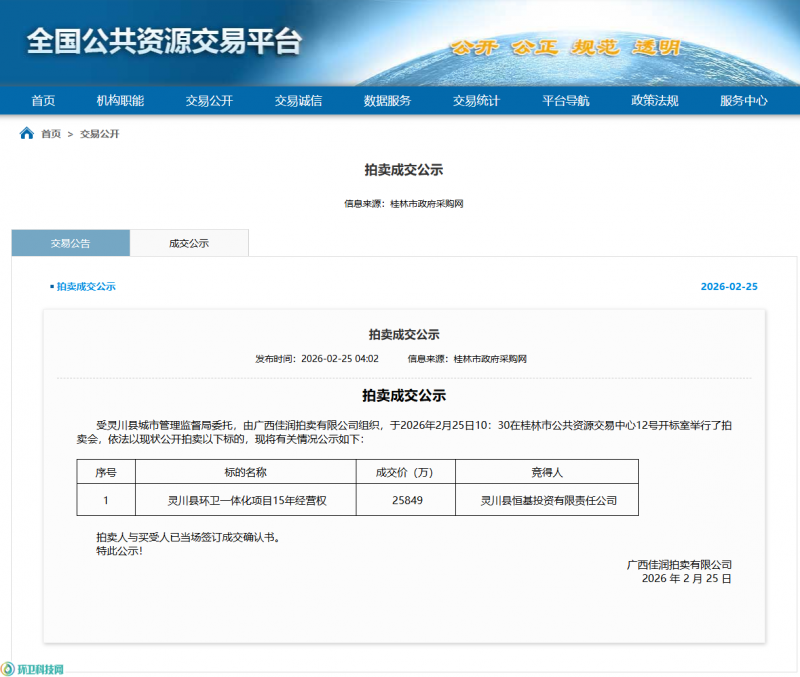Select the 交易统计 navigation item
This screenshot has width=800, height=677.
tap(476, 101)
